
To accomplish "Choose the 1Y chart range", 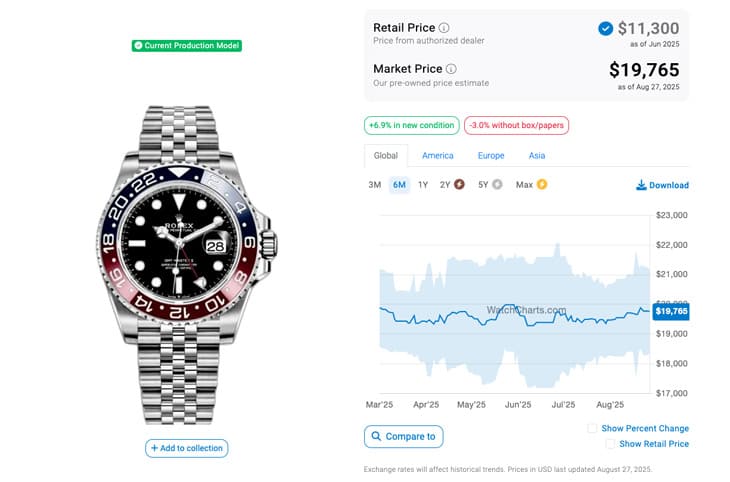I will [423, 185].
